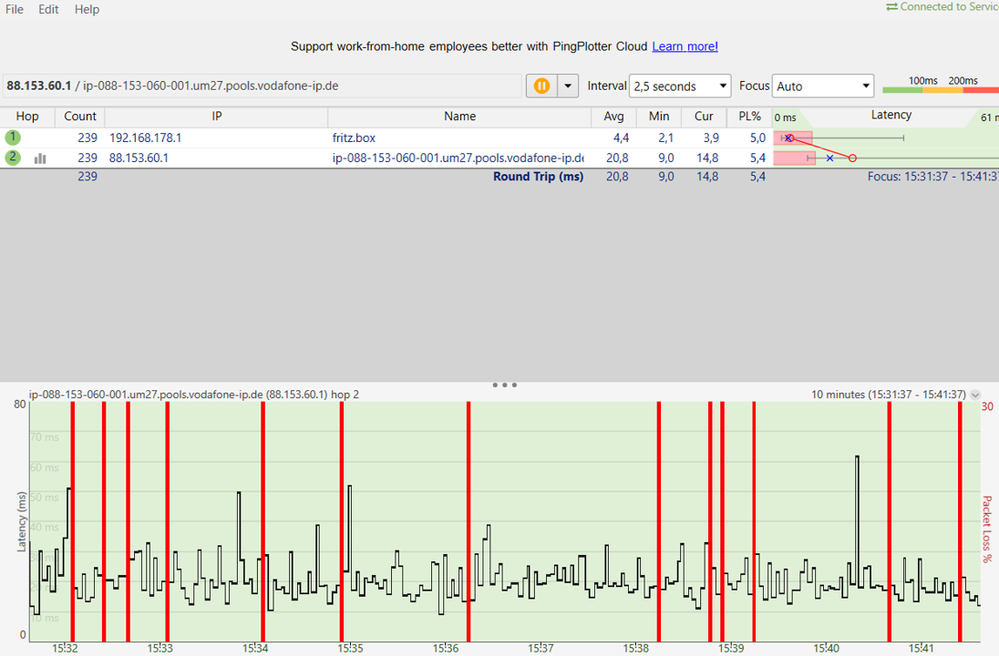Viewport: 999px width, 656px height.
Task: Expand the timeline graph period chevron
Action: coord(975,395)
